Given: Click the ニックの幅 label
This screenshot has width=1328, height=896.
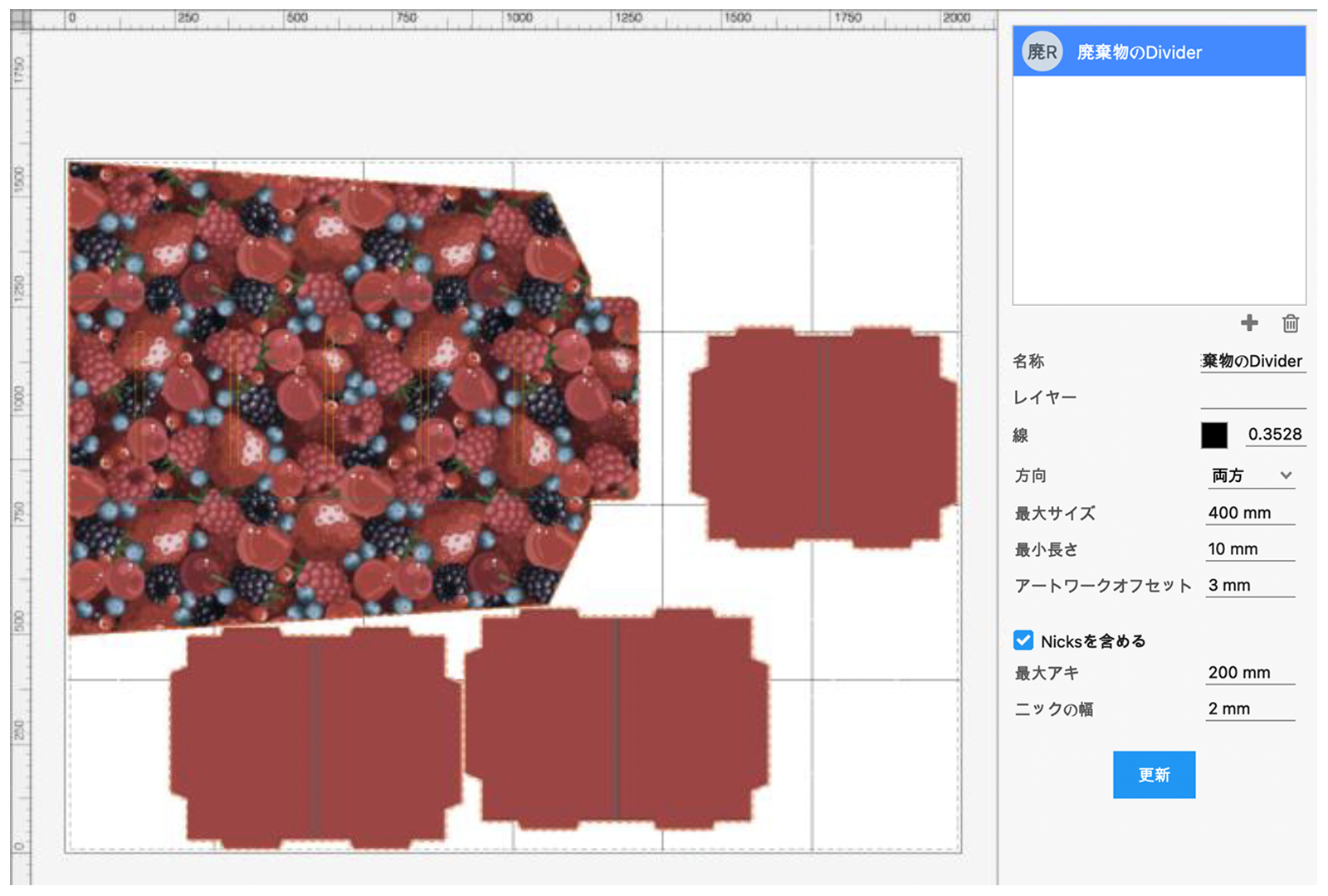Looking at the screenshot, I should coord(1054,709).
